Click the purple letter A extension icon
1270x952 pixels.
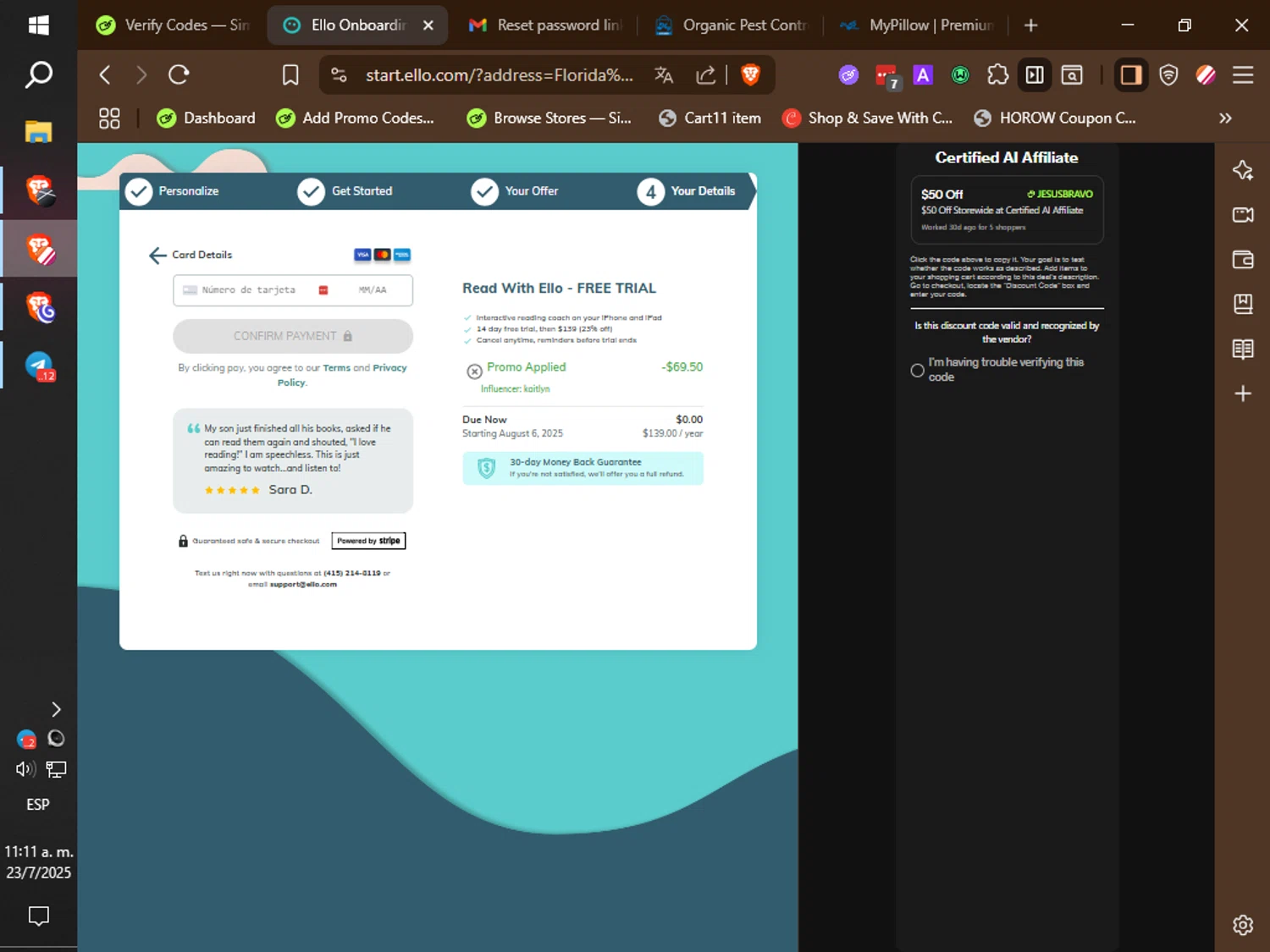pyautogui.click(x=923, y=75)
